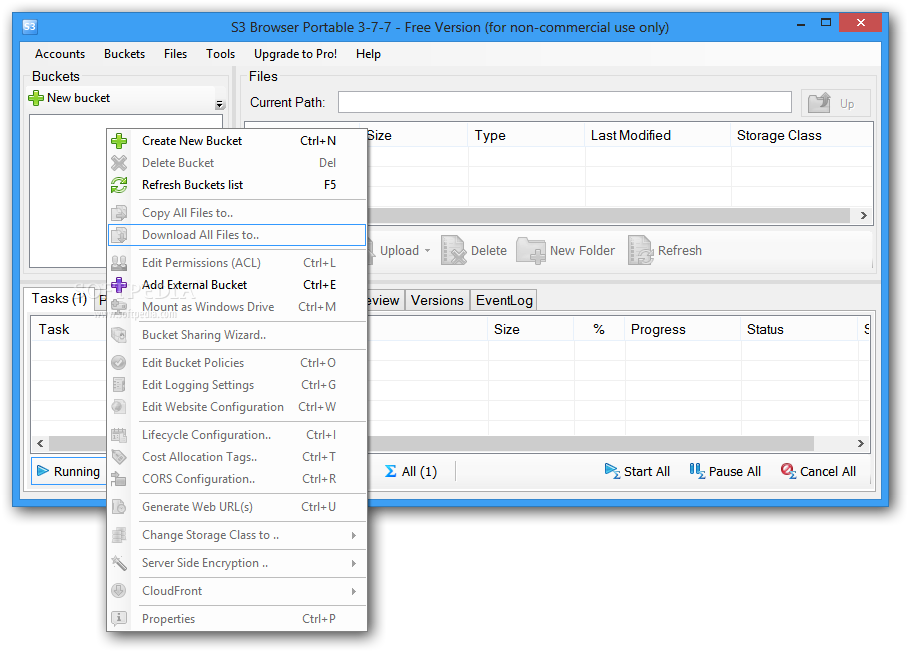
Task: Switch to the Versions tab
Action: tap(437, 300)
